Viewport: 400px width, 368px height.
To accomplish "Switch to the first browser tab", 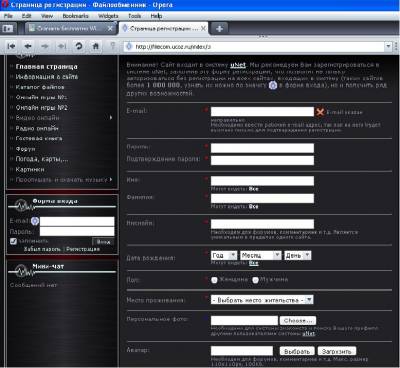I will point(67,29).
